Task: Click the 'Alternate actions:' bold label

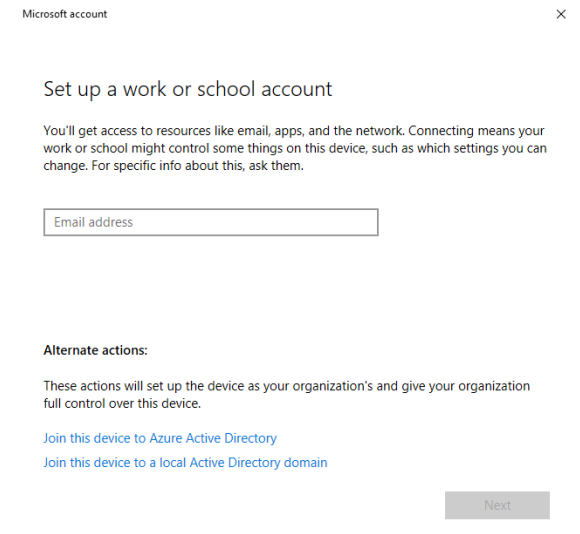Action: pyautogui.click(x=95, y=350)
